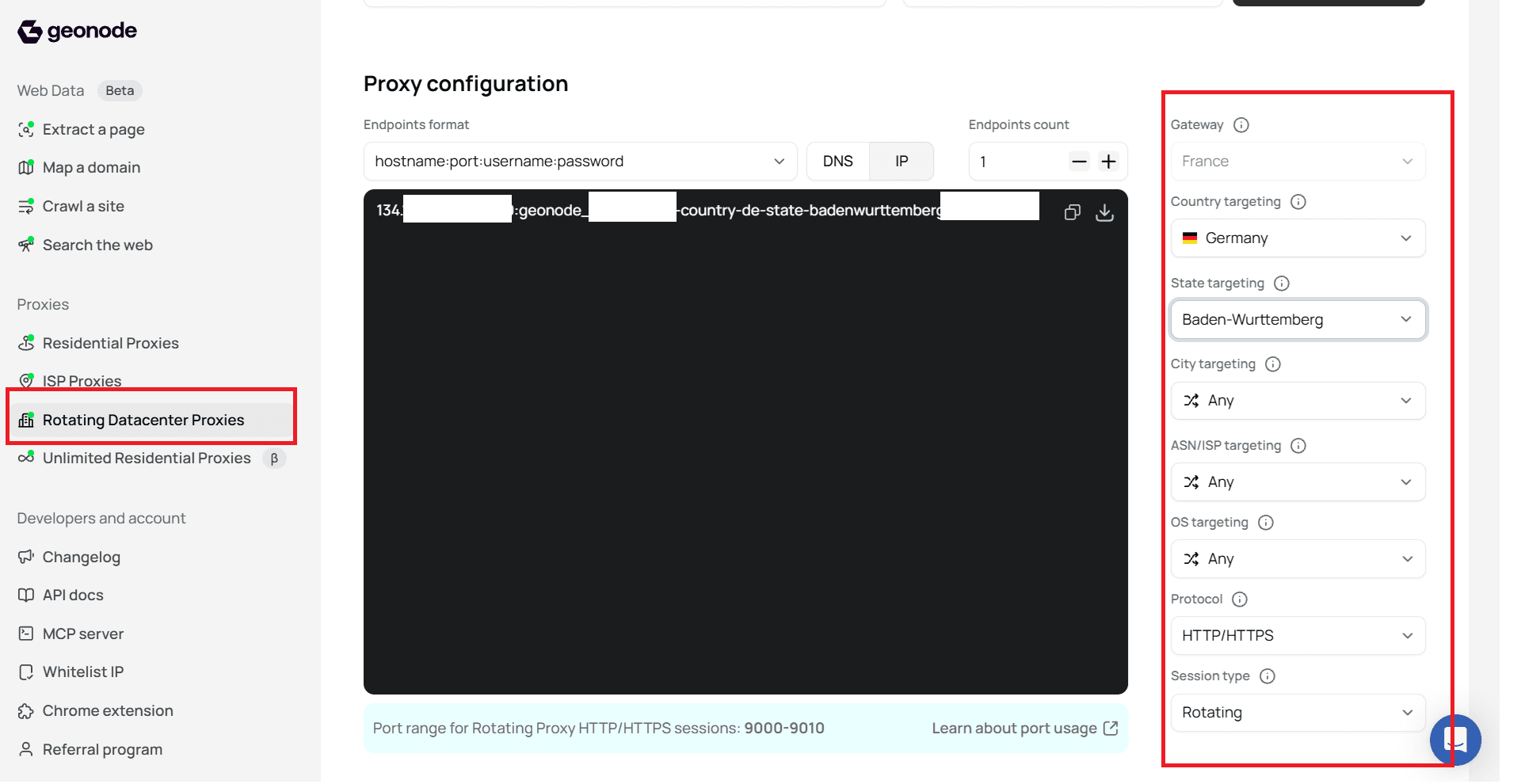Screen dimensions: 1521x784
Task: Switch endpoint display to DNS
Action: (x=838, y=162)
